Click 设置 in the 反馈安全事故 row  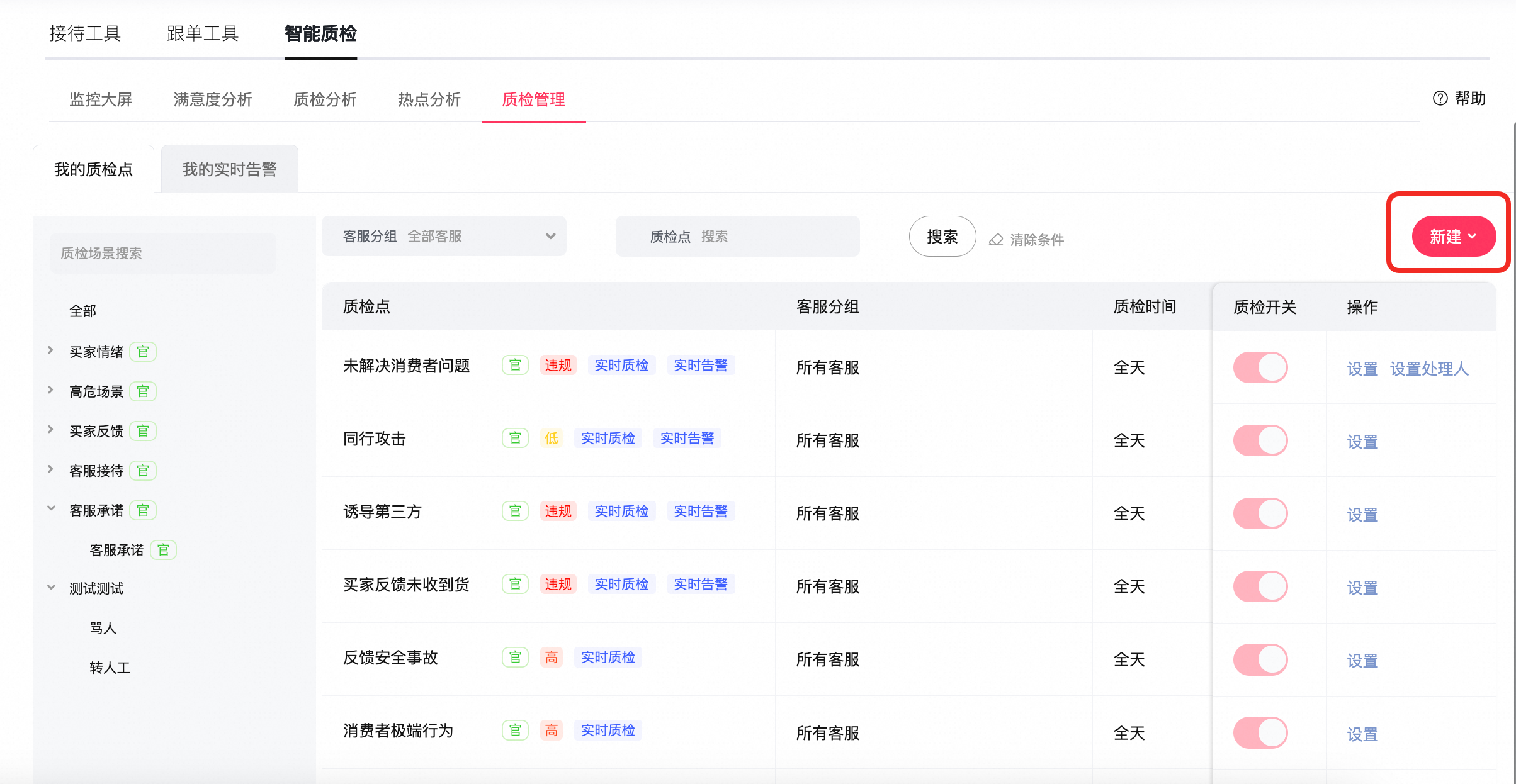pyautogui.click(x=1362, y=661)
